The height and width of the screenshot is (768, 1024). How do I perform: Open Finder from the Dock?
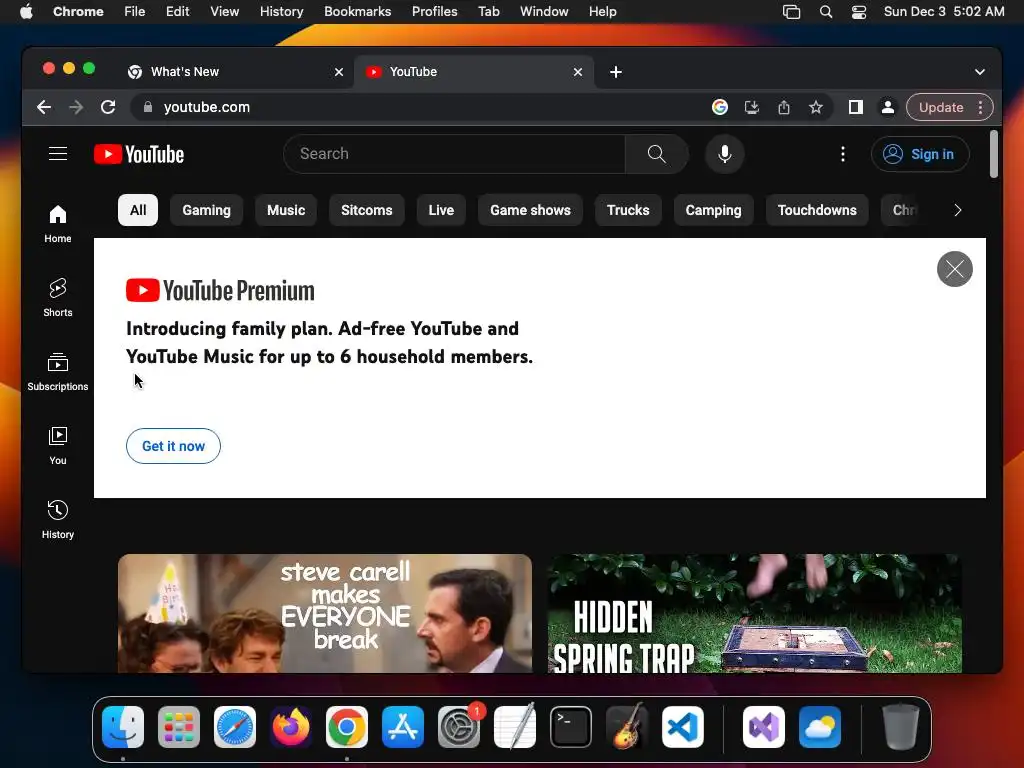[123, 727]
